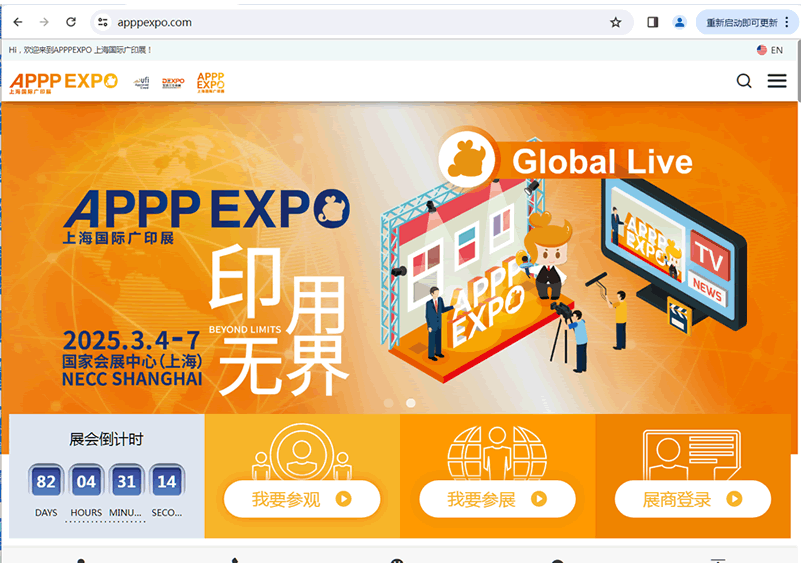
Task: View site information icon in address bar
Action: 103,22
